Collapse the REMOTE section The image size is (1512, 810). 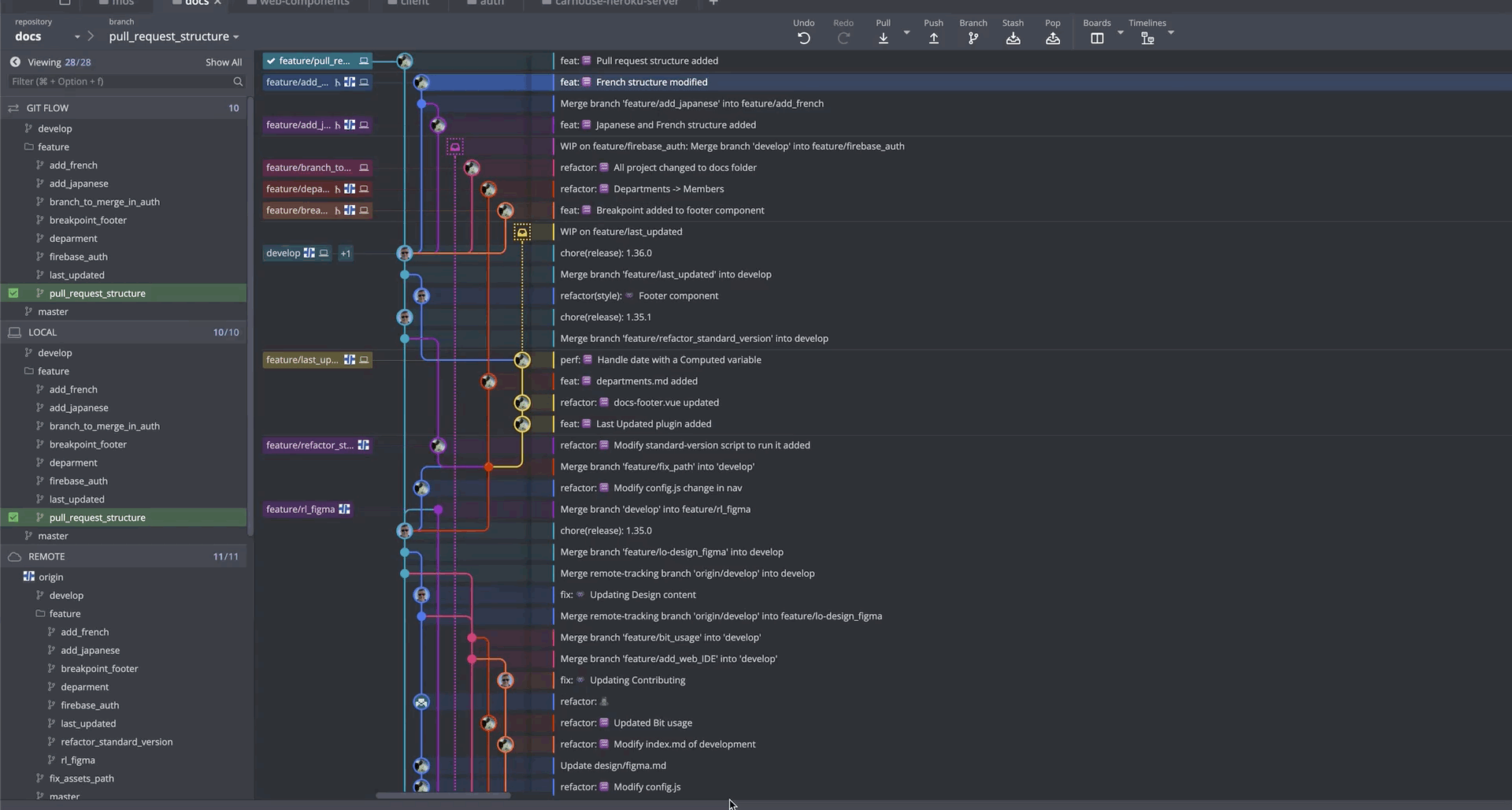pyautogui.click(x=46, y=556)
